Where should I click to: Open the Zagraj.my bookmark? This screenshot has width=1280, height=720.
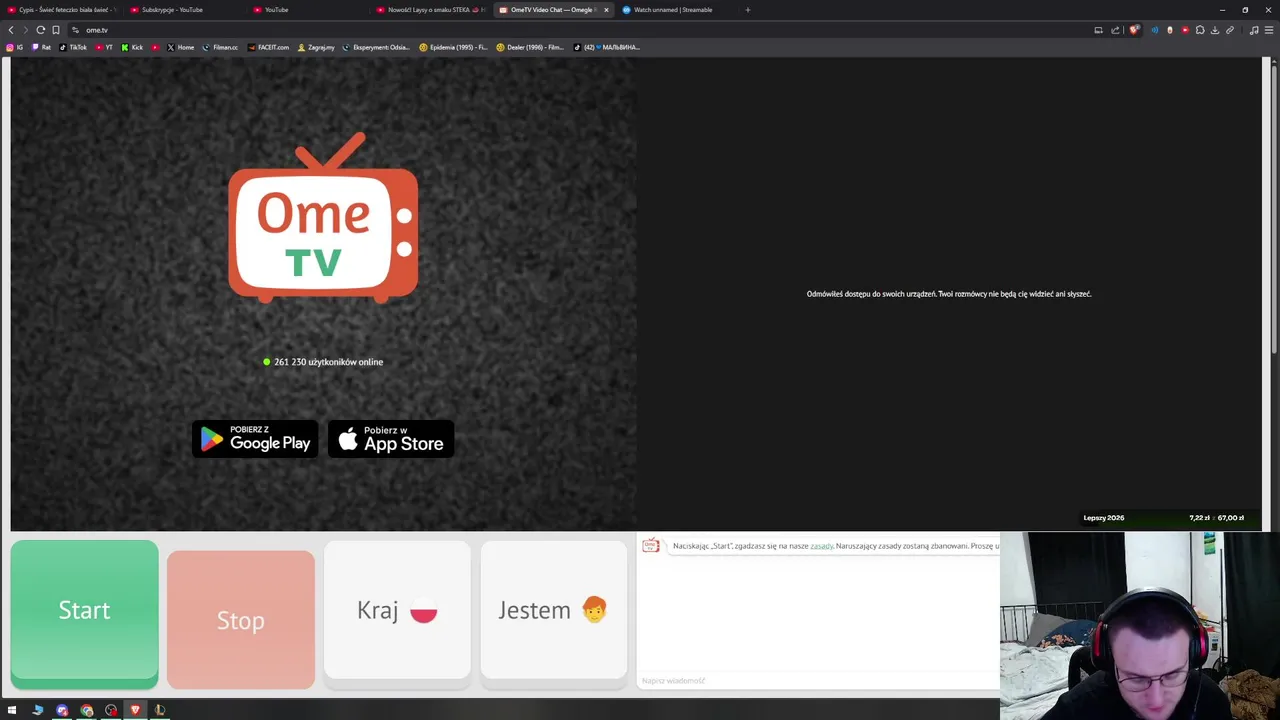[316, 47]
